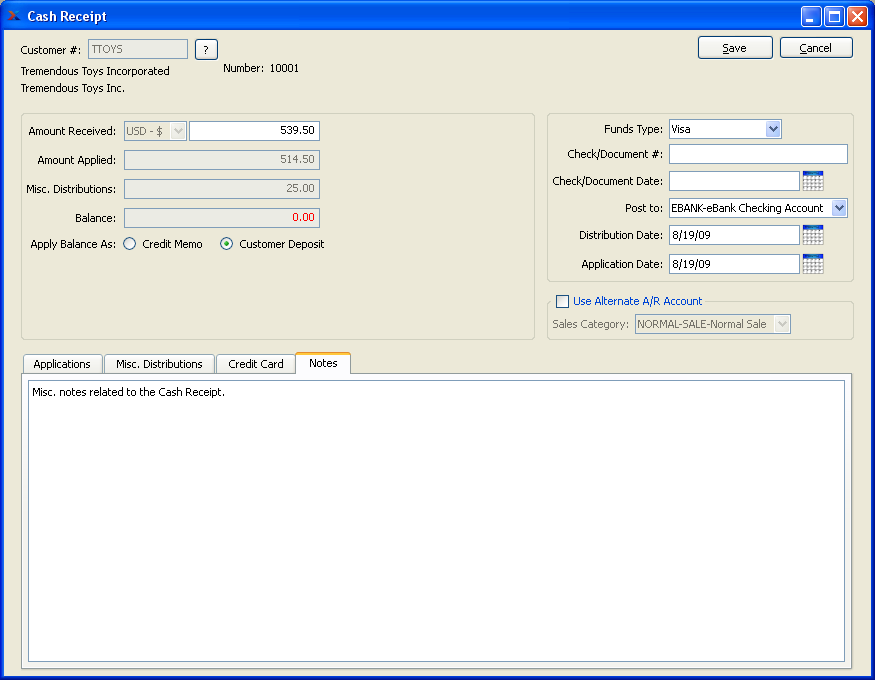Image resolution: width=875 pixels, height=680 pixels.
Task: Click the Application Date field
Action: [x=734, y=264]
